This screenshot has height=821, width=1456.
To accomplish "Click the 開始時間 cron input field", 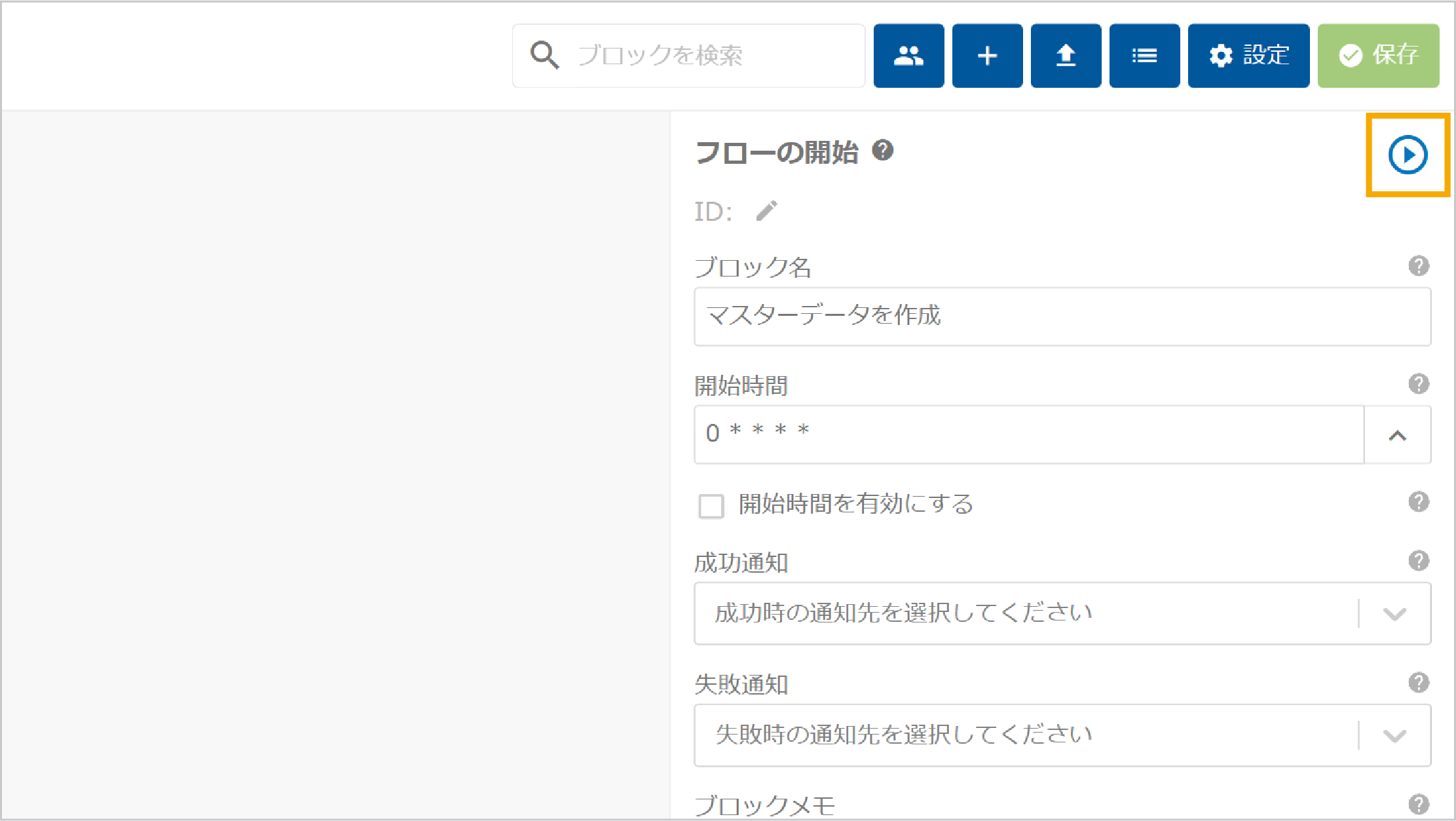I will (x=1029, y=434).
